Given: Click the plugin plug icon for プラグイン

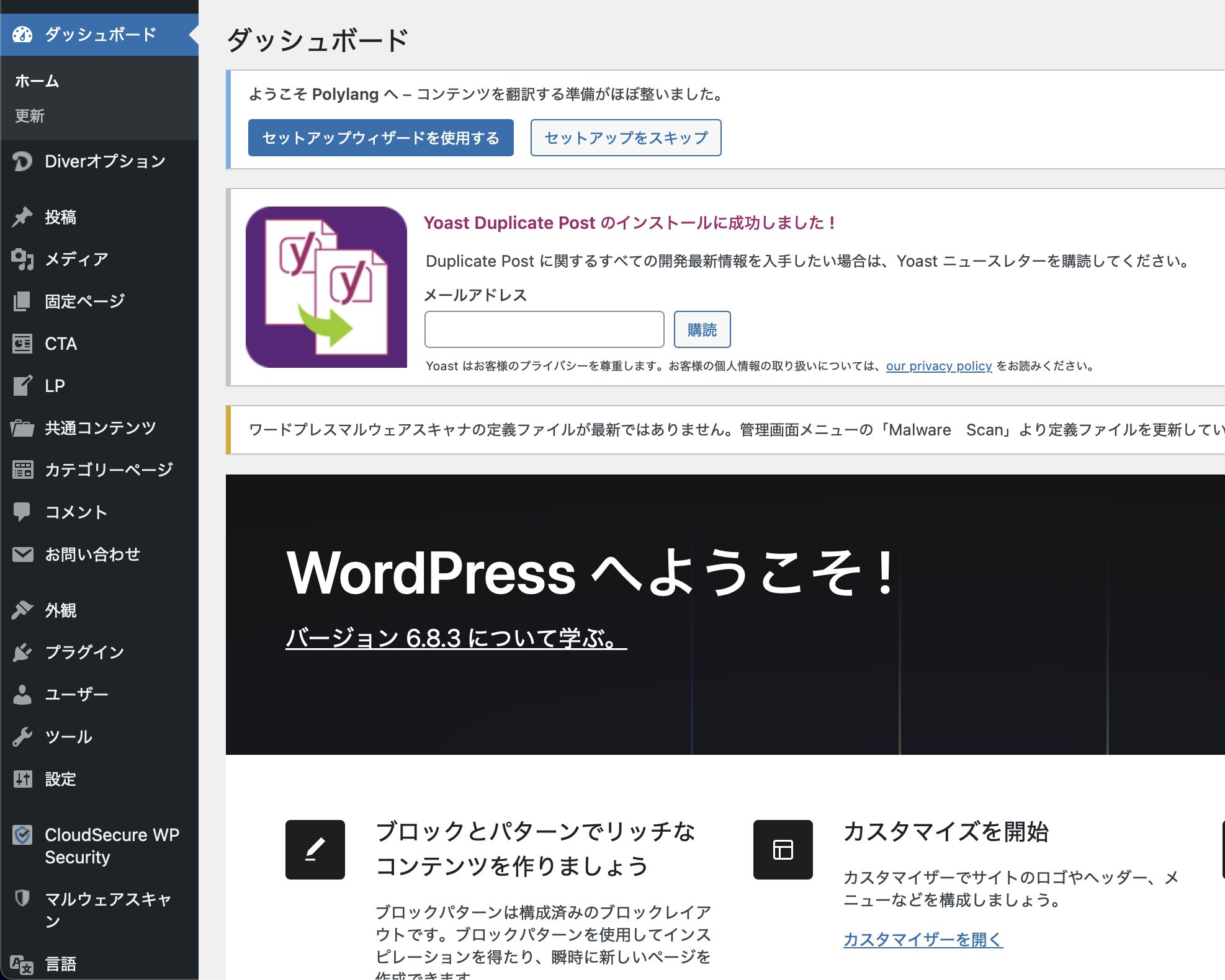Looking at the screenshot, I should (x=22, y=653).
